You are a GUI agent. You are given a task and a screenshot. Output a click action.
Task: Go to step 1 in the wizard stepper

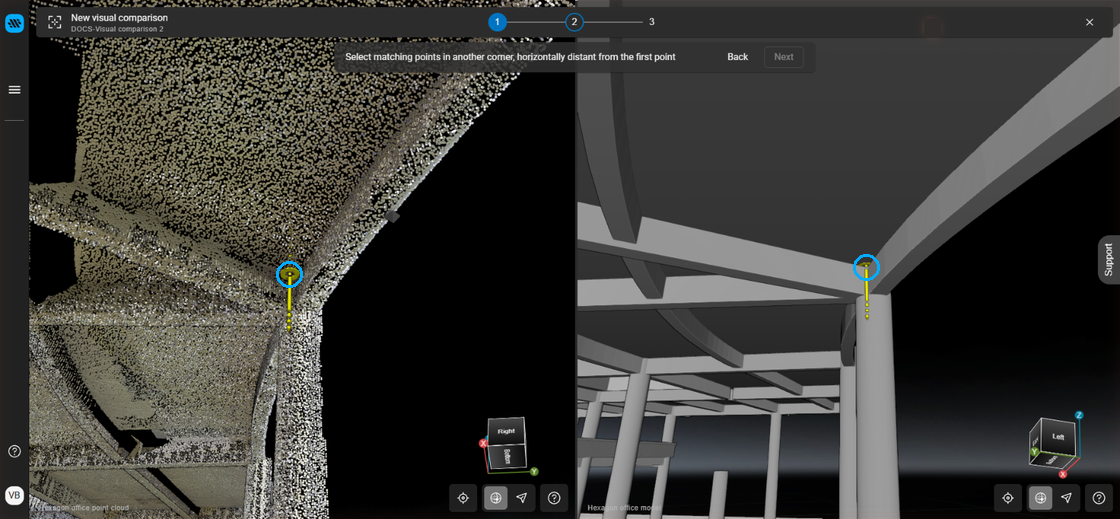497,22
